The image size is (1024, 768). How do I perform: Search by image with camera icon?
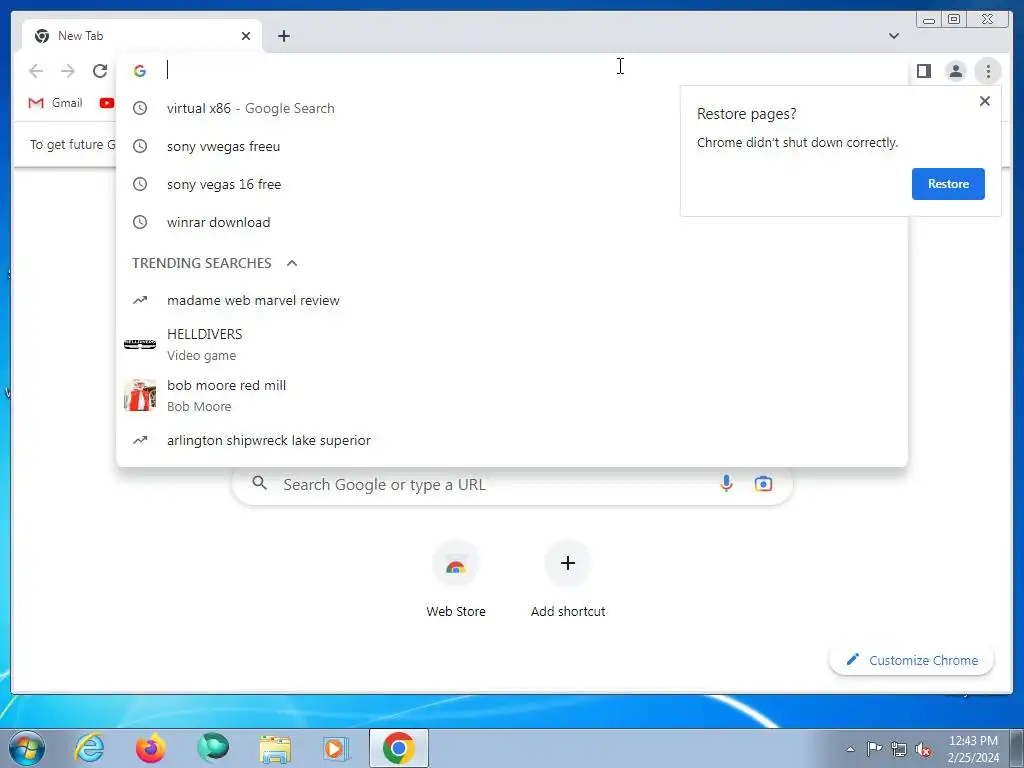click(763, 484)
